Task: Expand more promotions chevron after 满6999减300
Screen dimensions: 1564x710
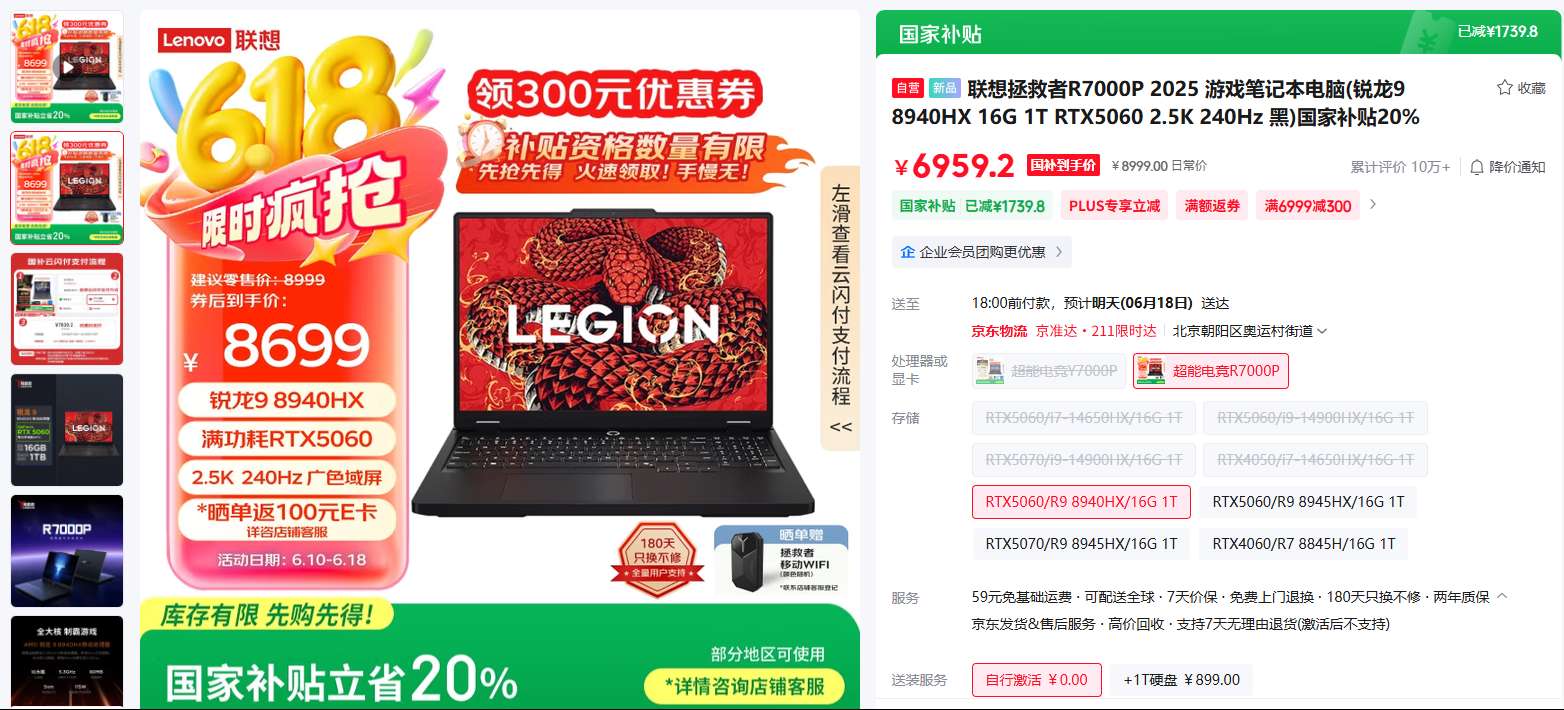Action: coord(1373,204)
